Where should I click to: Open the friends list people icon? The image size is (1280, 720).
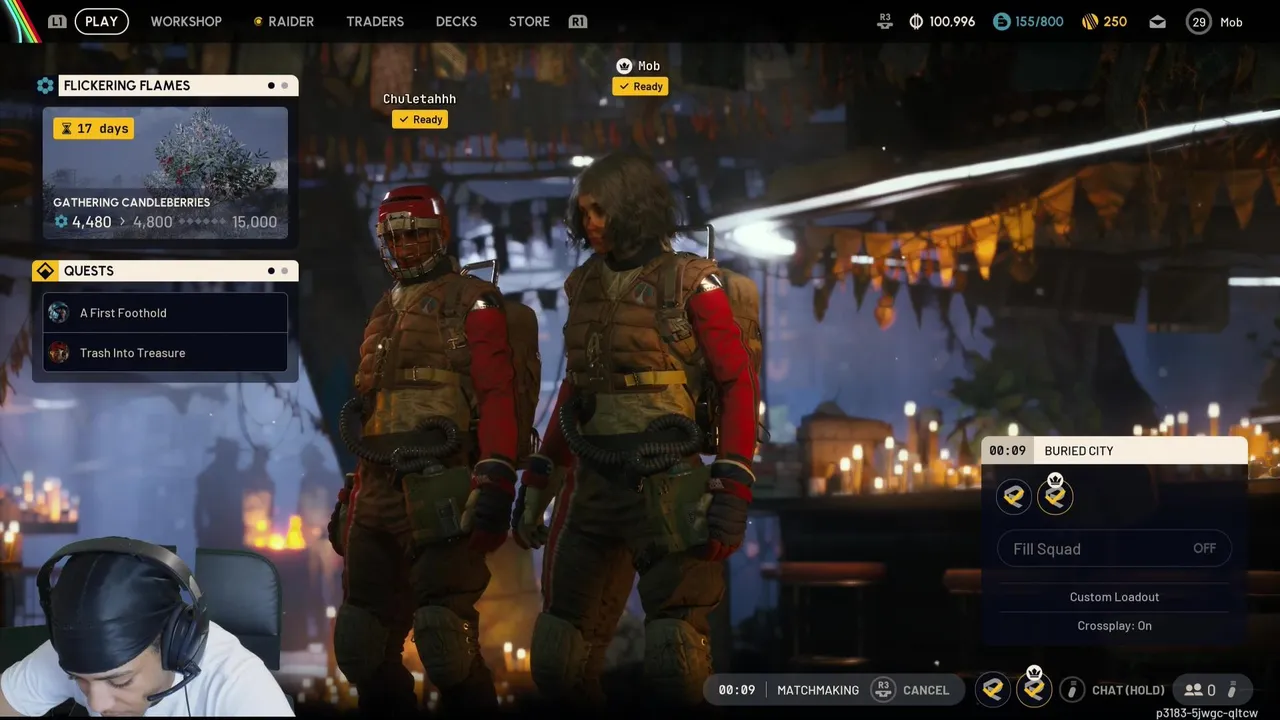coord(1193,690)
